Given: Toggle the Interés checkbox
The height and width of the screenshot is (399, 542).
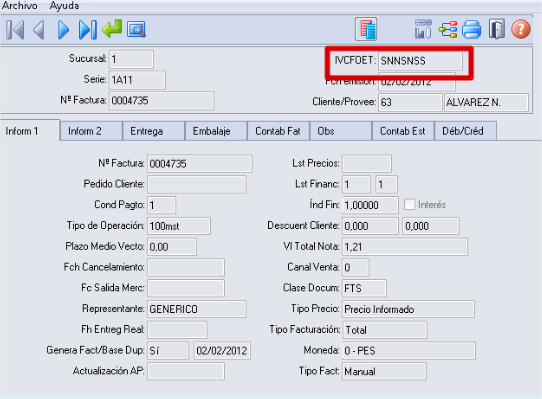Looking at the screenshot, I should [409, 204].
